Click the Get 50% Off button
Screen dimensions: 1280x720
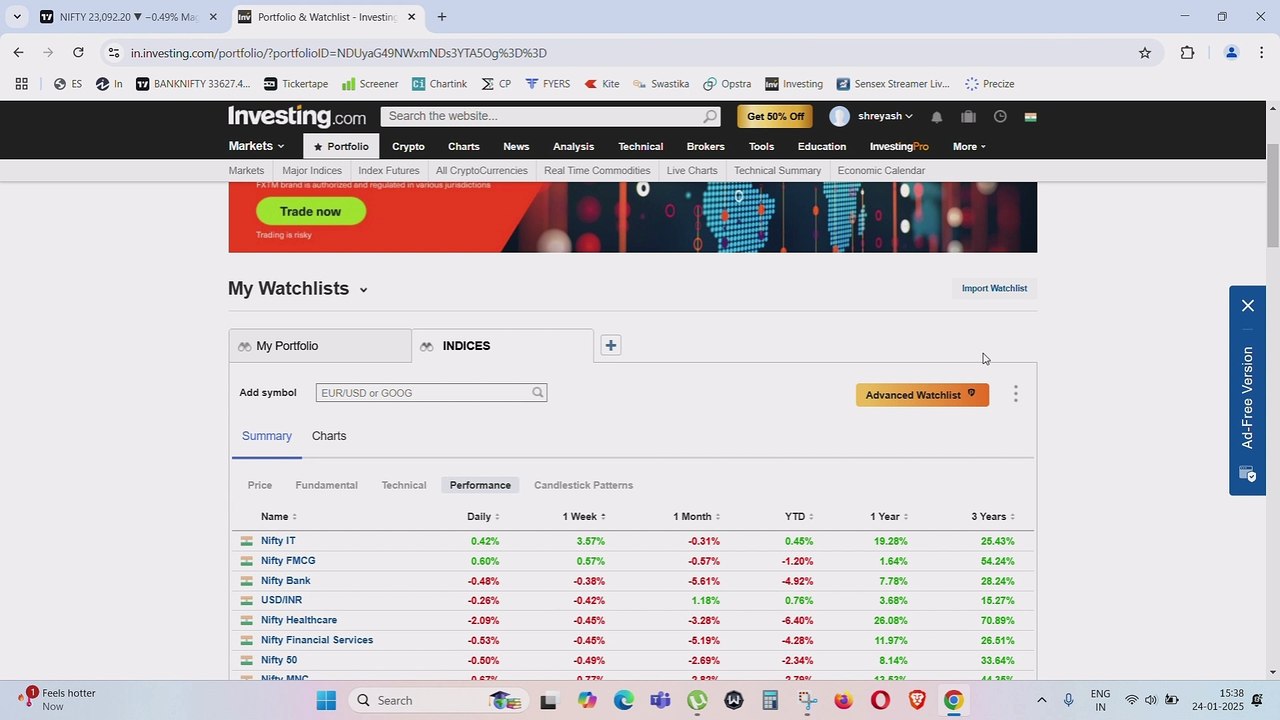pyautogui.click(x=775, y=116)
